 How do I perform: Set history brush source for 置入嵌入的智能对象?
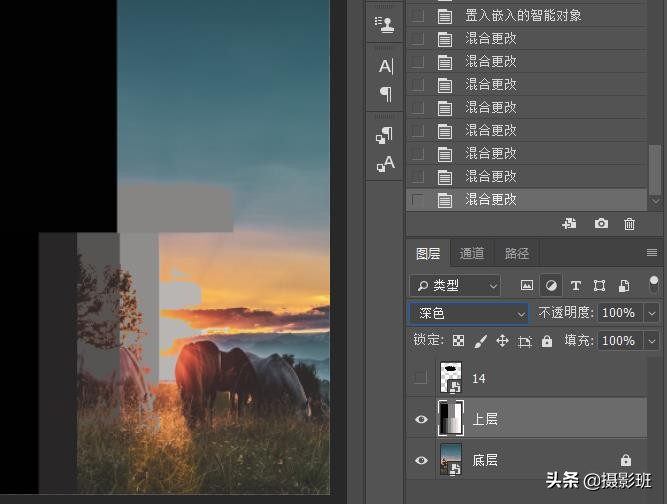click(418, 16)
